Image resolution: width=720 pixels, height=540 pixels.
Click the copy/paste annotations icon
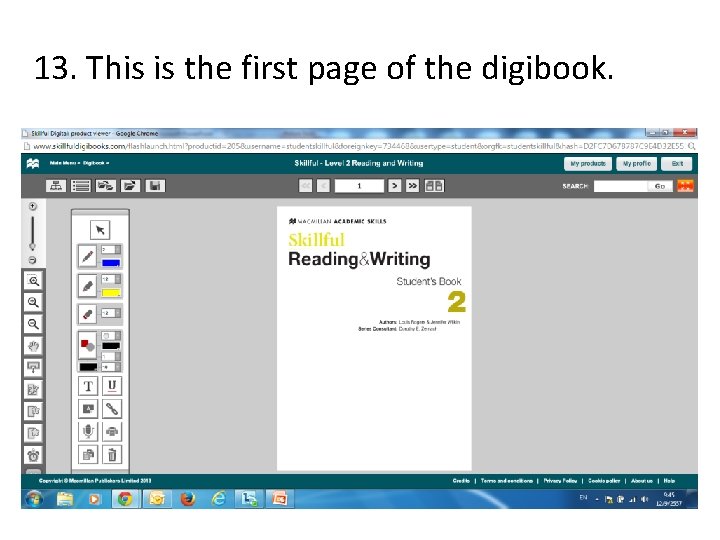coord(88,455)
